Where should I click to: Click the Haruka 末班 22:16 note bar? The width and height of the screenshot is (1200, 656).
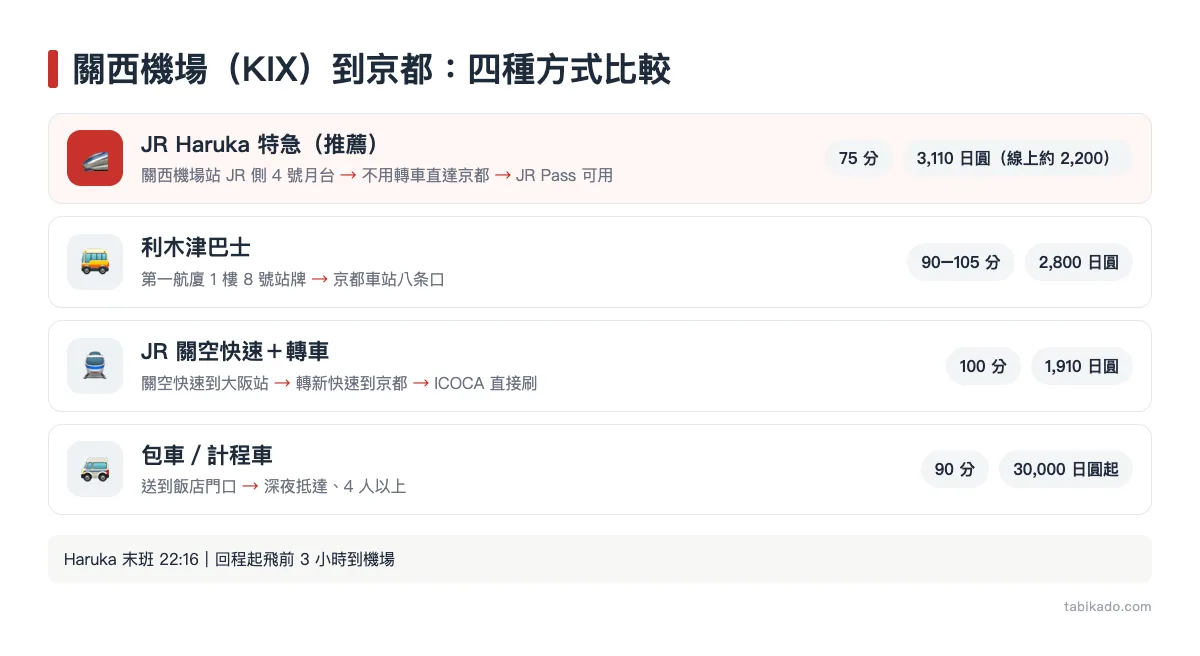click(x=600, y=559)
